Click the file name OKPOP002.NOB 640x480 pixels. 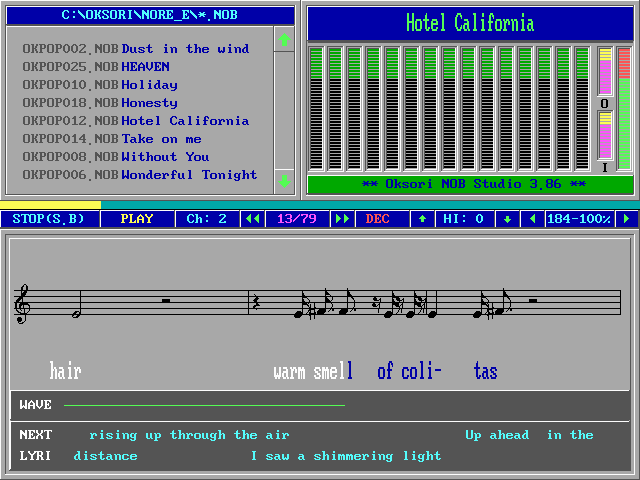(x=71, y=49)
